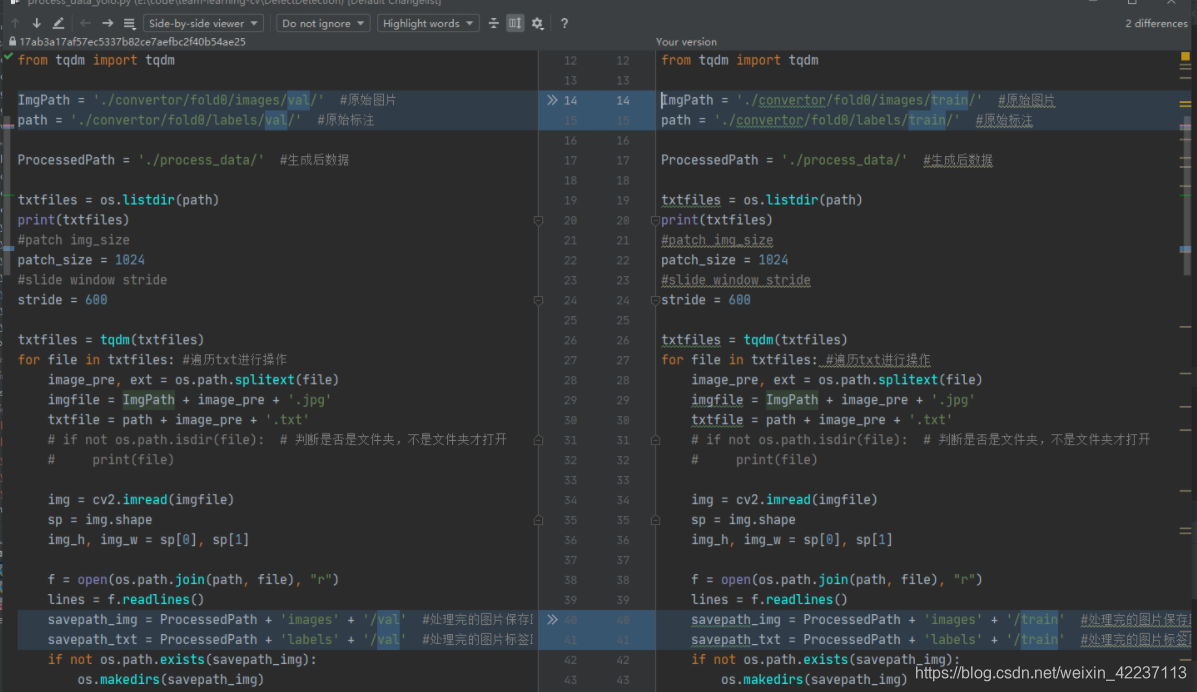Click the lock icon beside revision hash
The width and height of the screenshot is (1197, 692).
[x=12, y=42]
